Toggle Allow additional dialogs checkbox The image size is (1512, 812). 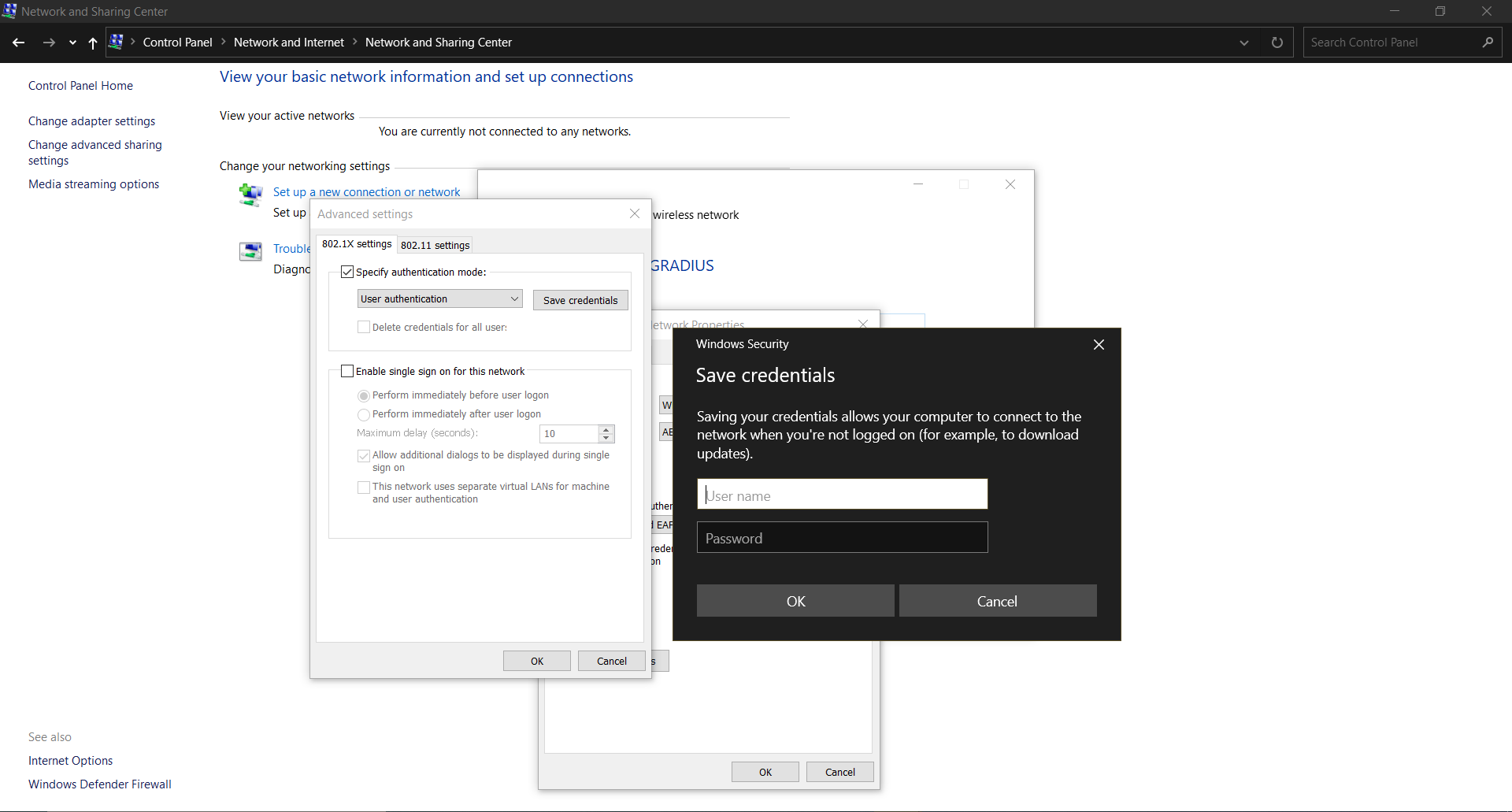coord(364,455)
